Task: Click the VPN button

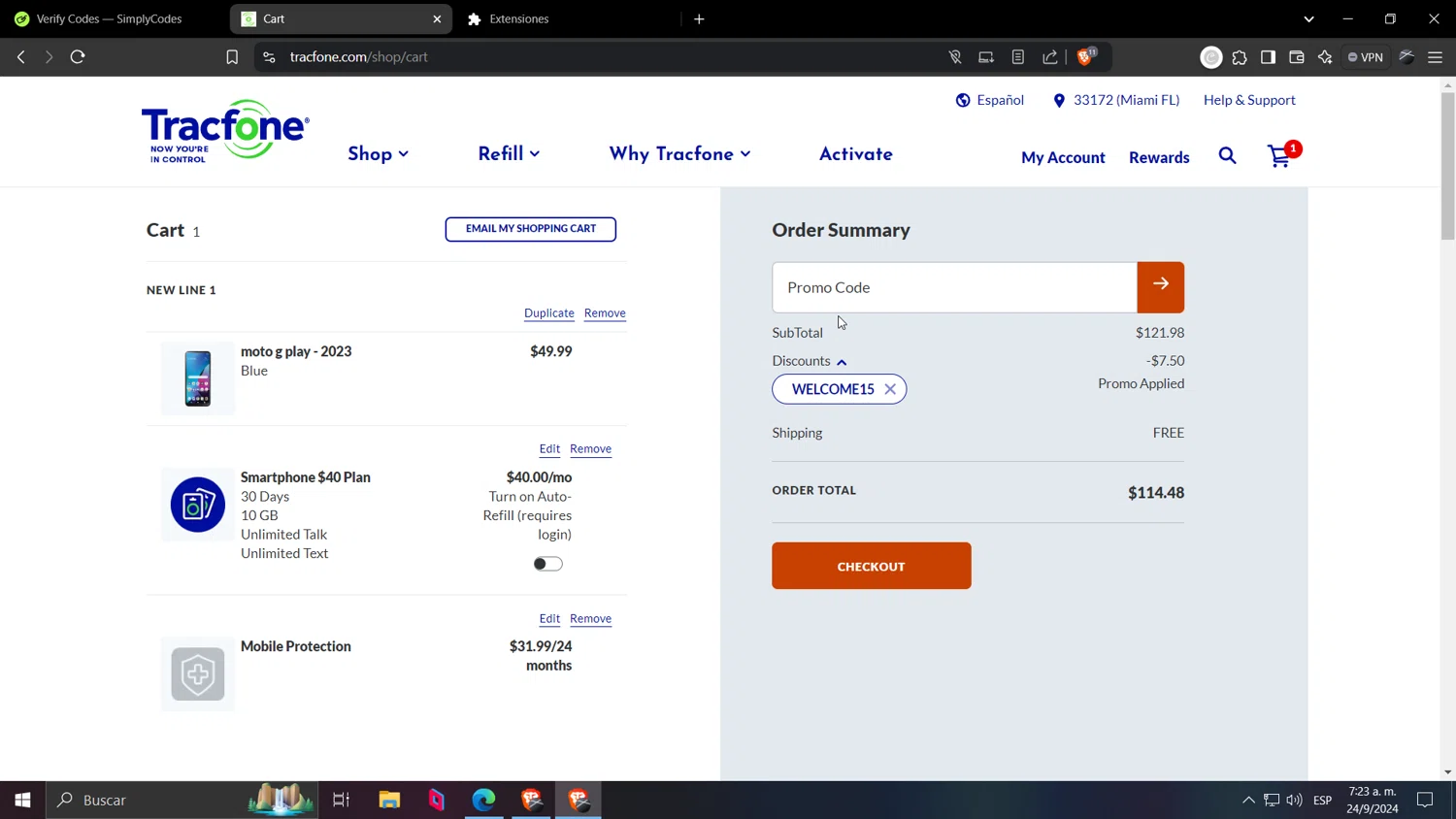Action: coord(1366,57)
